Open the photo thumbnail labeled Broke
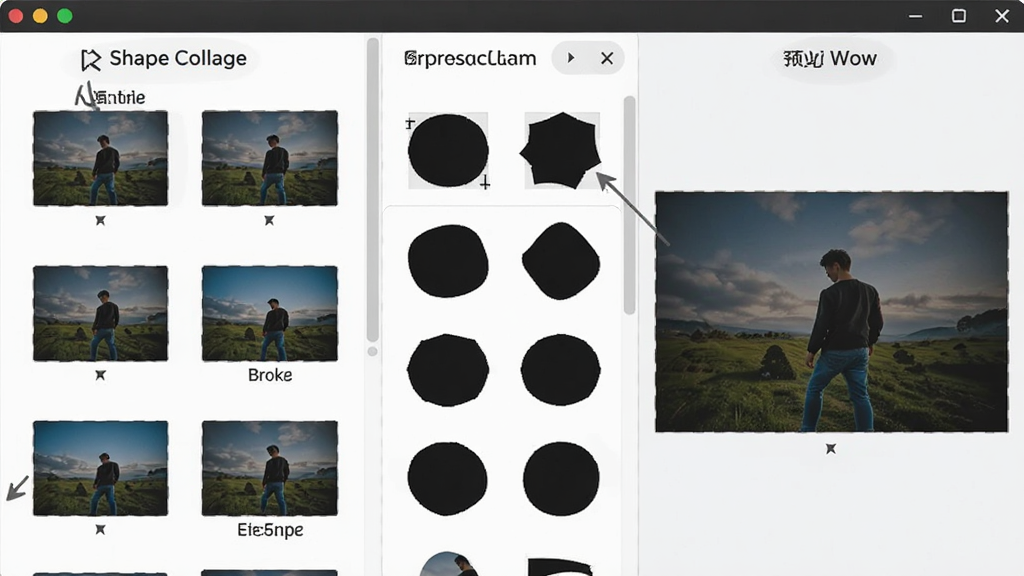Image resolution: width=1024 pixels, height=576 pixels. click(270, 313)
